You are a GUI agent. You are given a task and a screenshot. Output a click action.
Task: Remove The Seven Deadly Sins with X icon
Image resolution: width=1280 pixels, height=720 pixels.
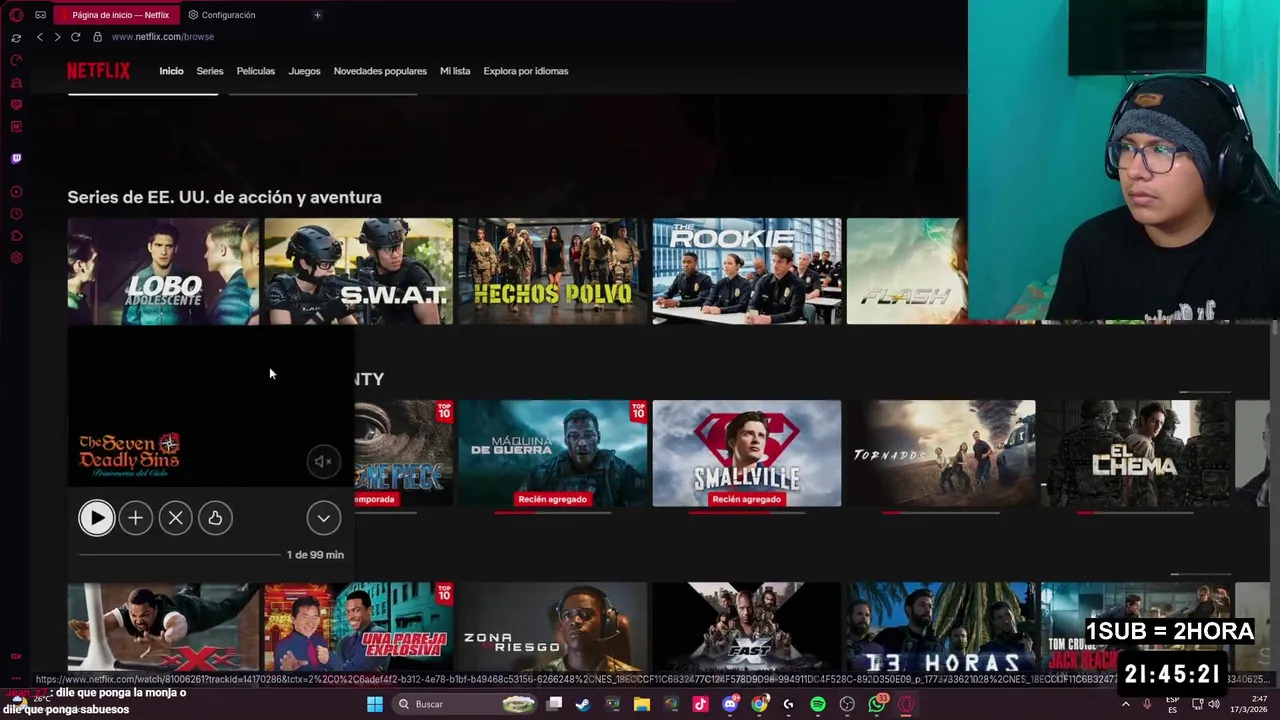tap(175, 518)
